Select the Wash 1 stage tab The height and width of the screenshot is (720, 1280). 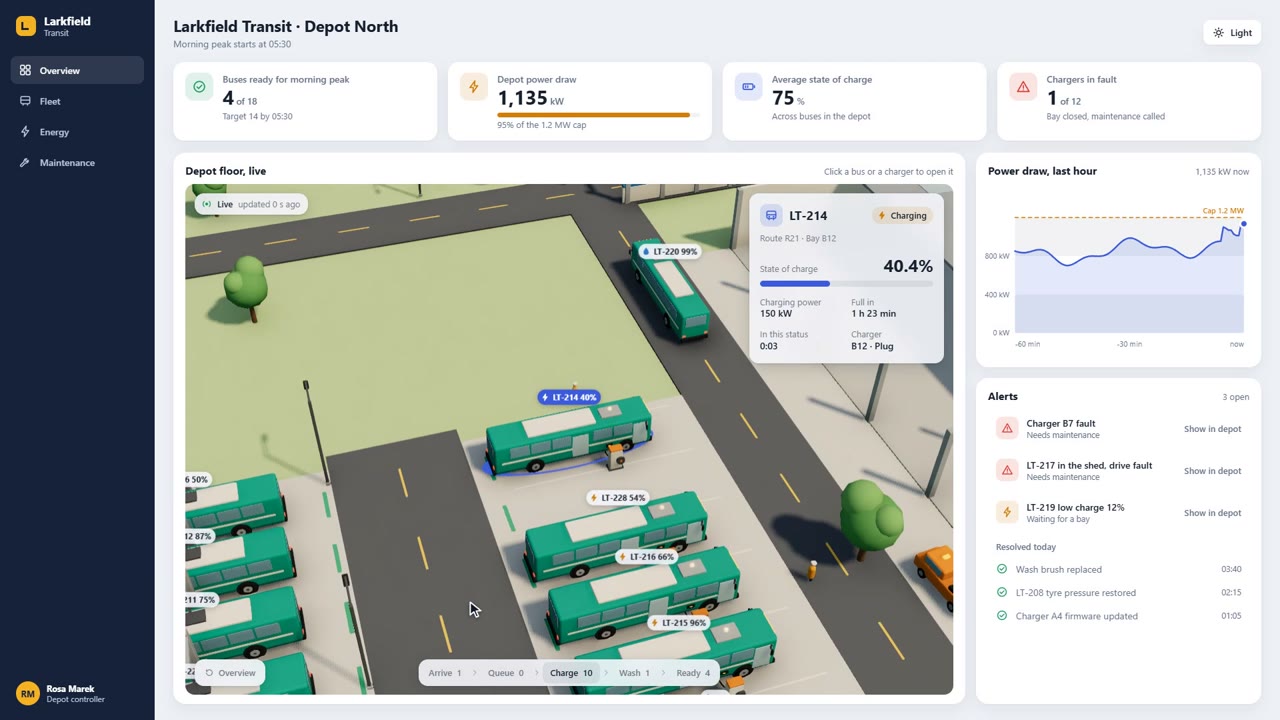coord(634,673)
